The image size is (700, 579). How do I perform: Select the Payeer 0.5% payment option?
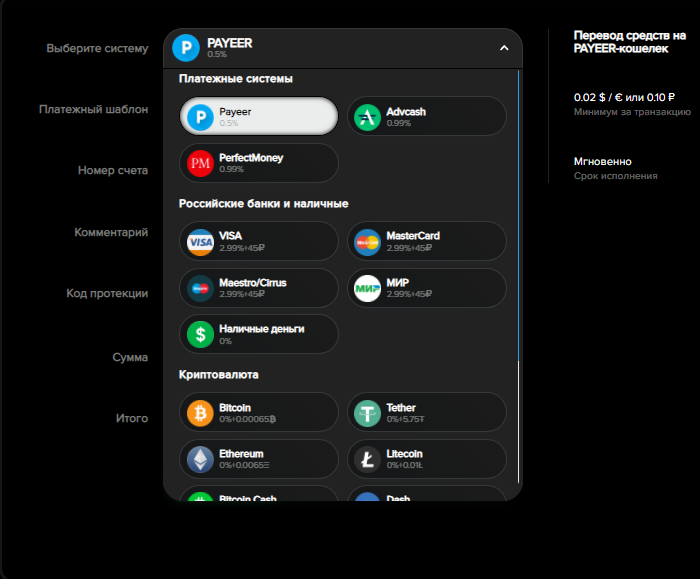coord(259,117)
